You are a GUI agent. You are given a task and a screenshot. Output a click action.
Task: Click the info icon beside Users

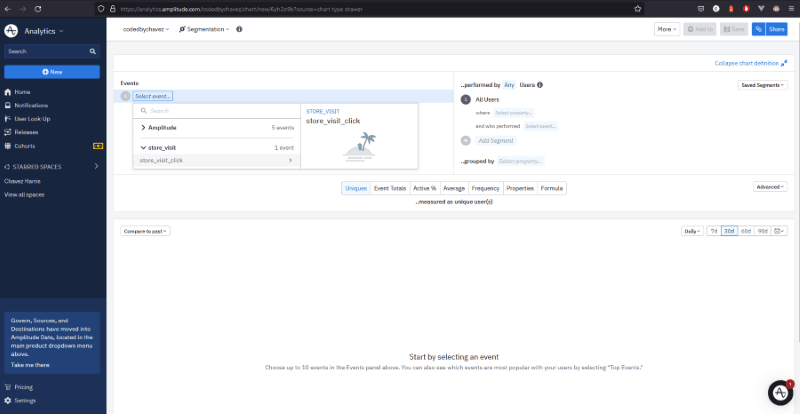click(x=540, y=85)
